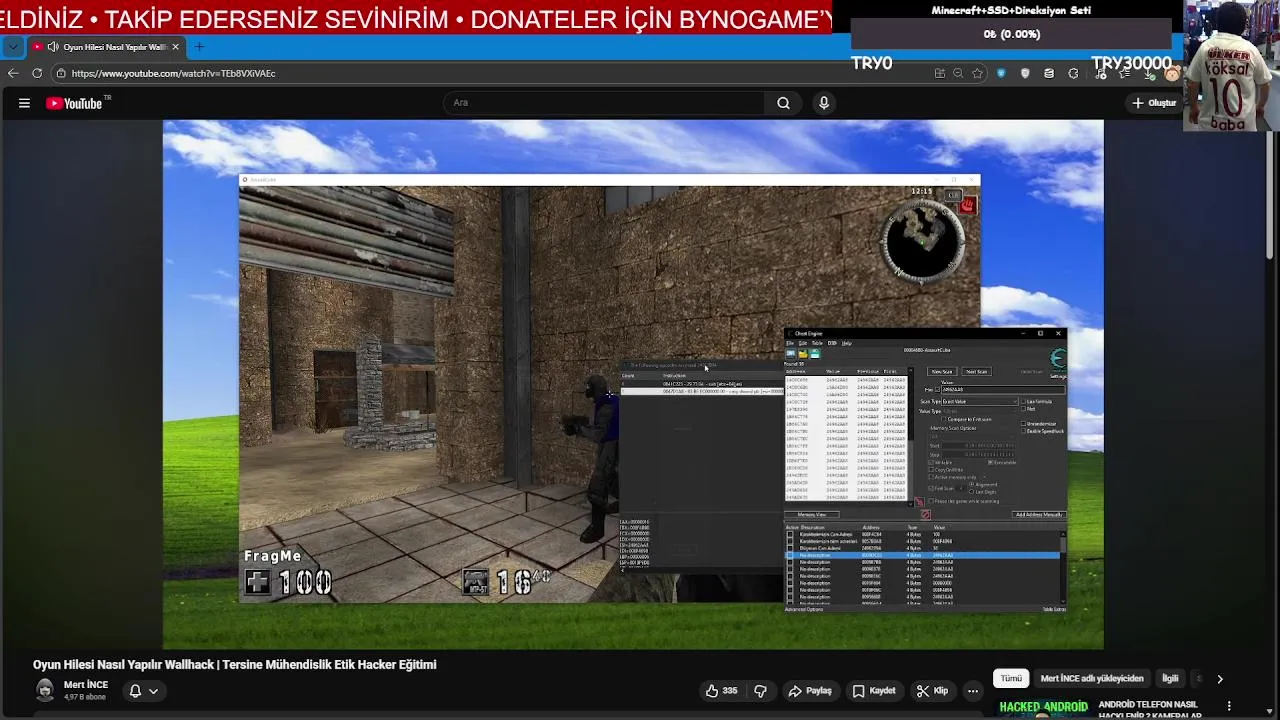Open the ANDROİD TELEFON NASIL video title
This screenshot has width=1280, height=720.
(x=1148, y=709)
